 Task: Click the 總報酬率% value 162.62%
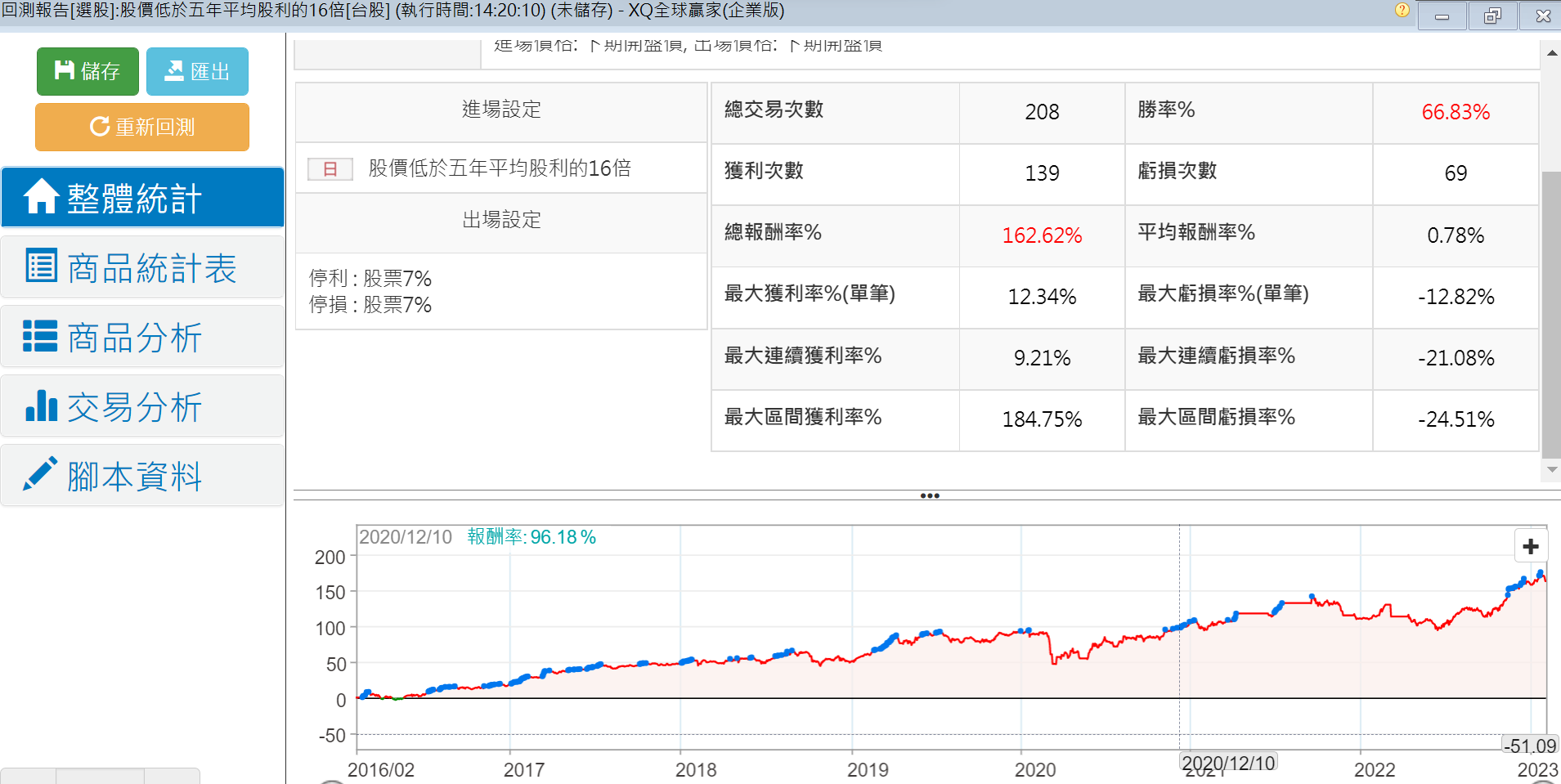pos(1042,235)
